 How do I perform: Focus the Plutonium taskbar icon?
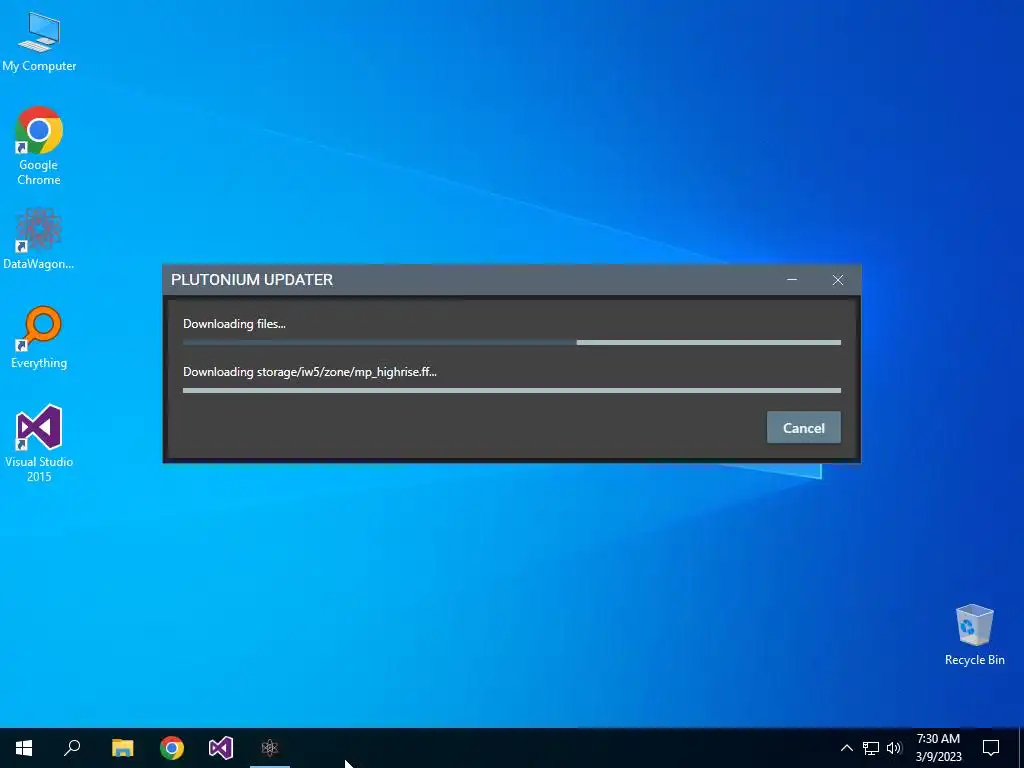coord(270,748)
